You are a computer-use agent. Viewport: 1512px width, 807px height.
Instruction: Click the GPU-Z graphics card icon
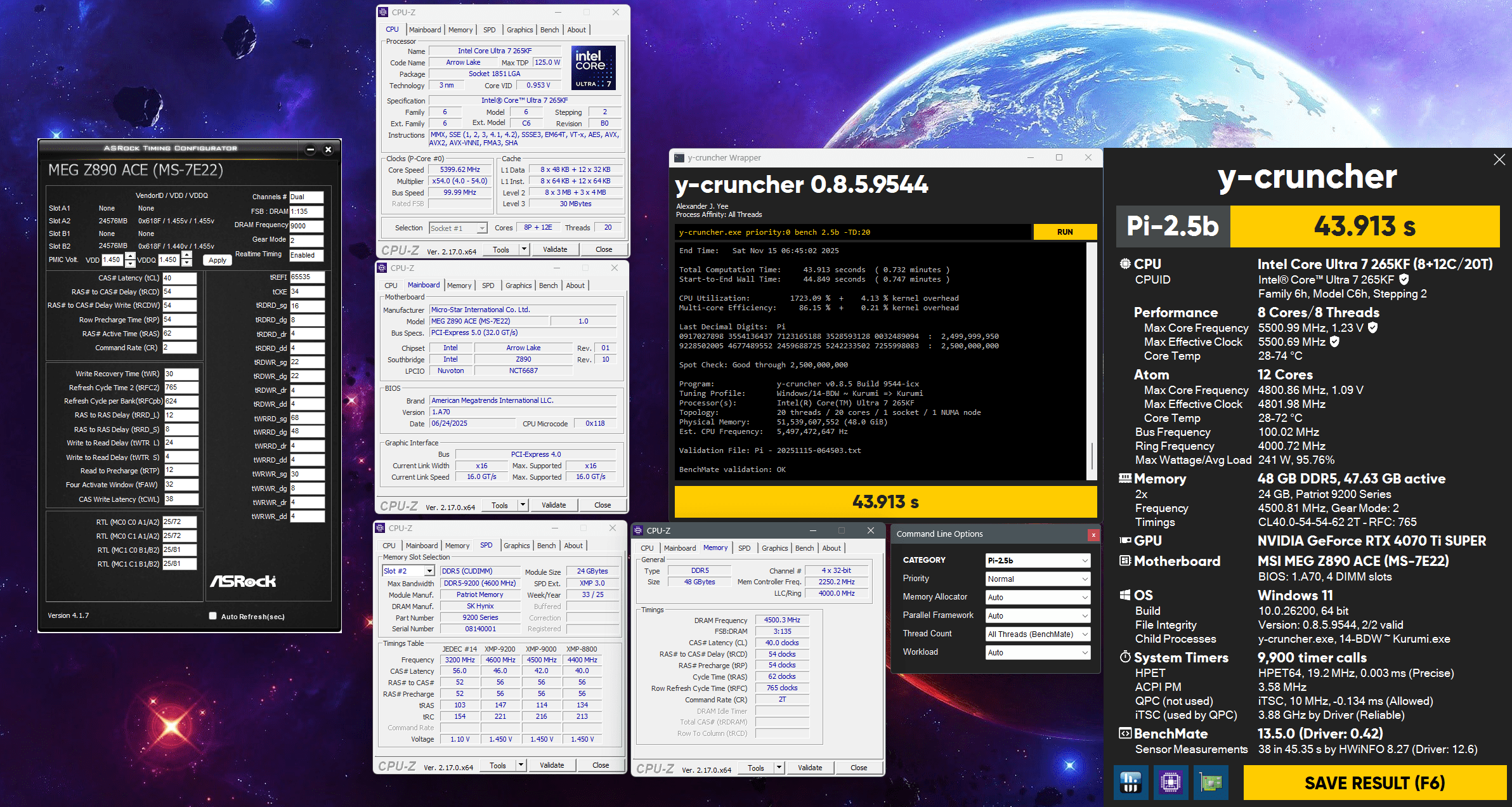(1210, 782)
